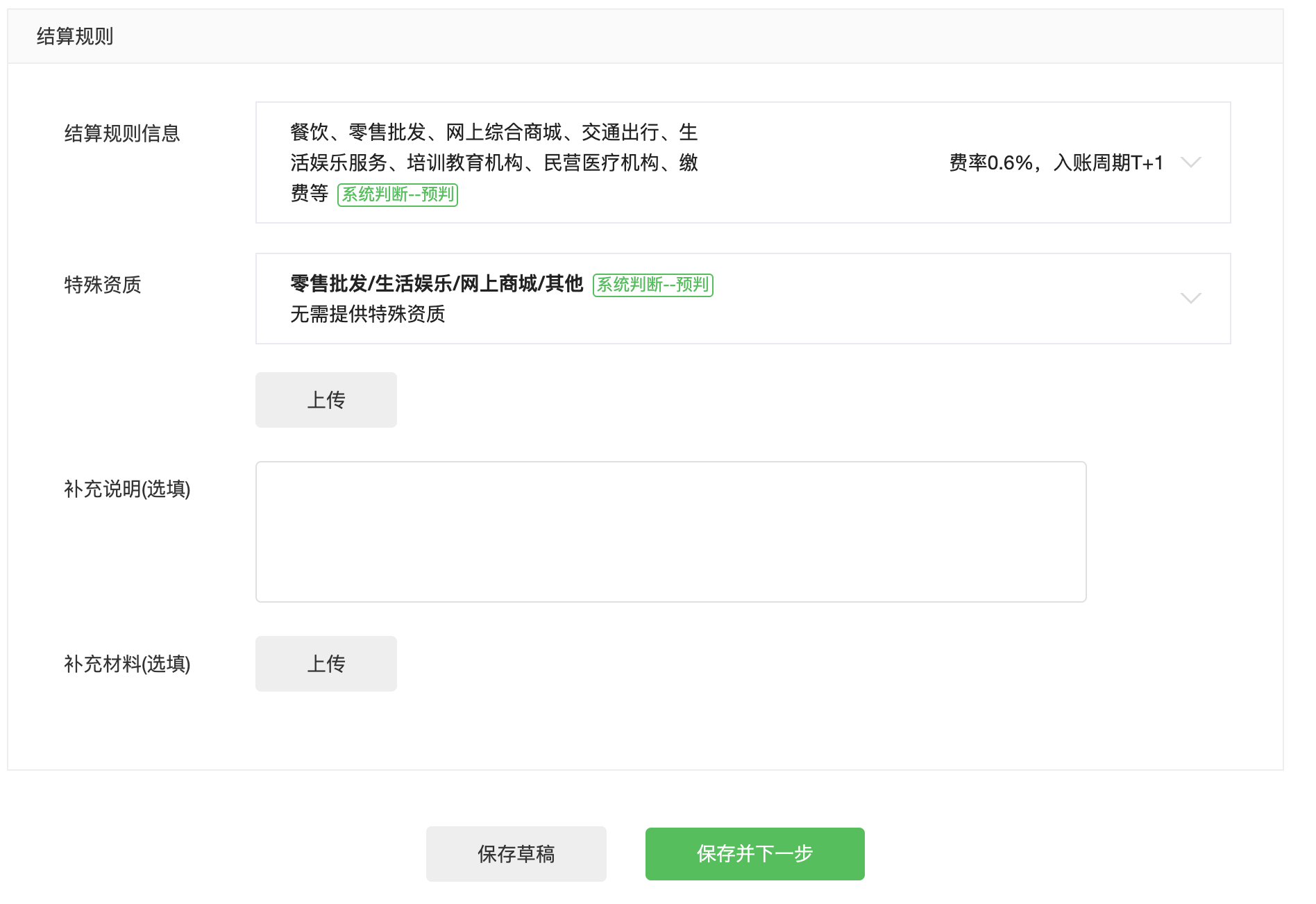Click the 特殊资质 field label
The height and width of the screenshot is (904, 1316).
pos(103,285)
